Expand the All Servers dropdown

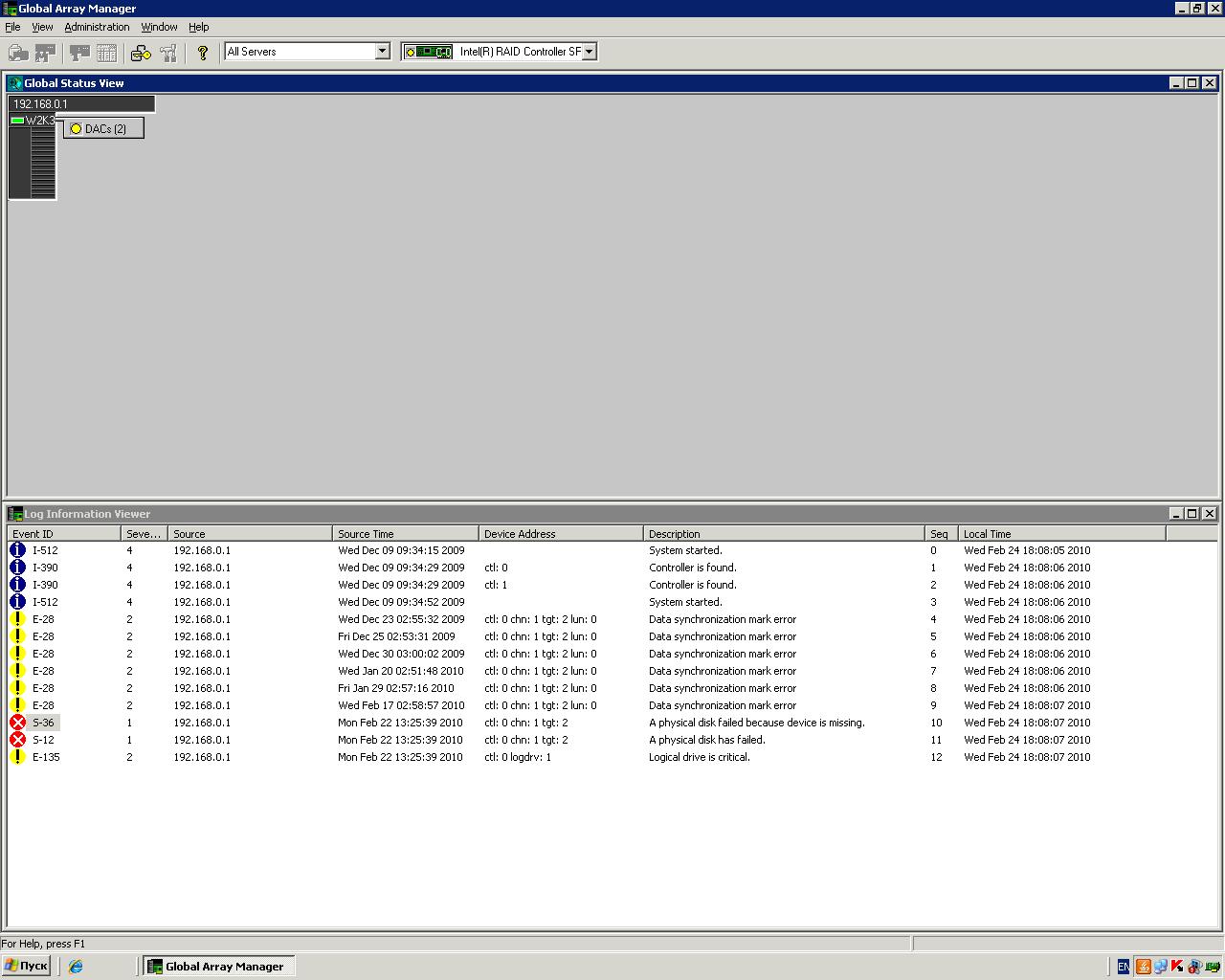(382, 52)
